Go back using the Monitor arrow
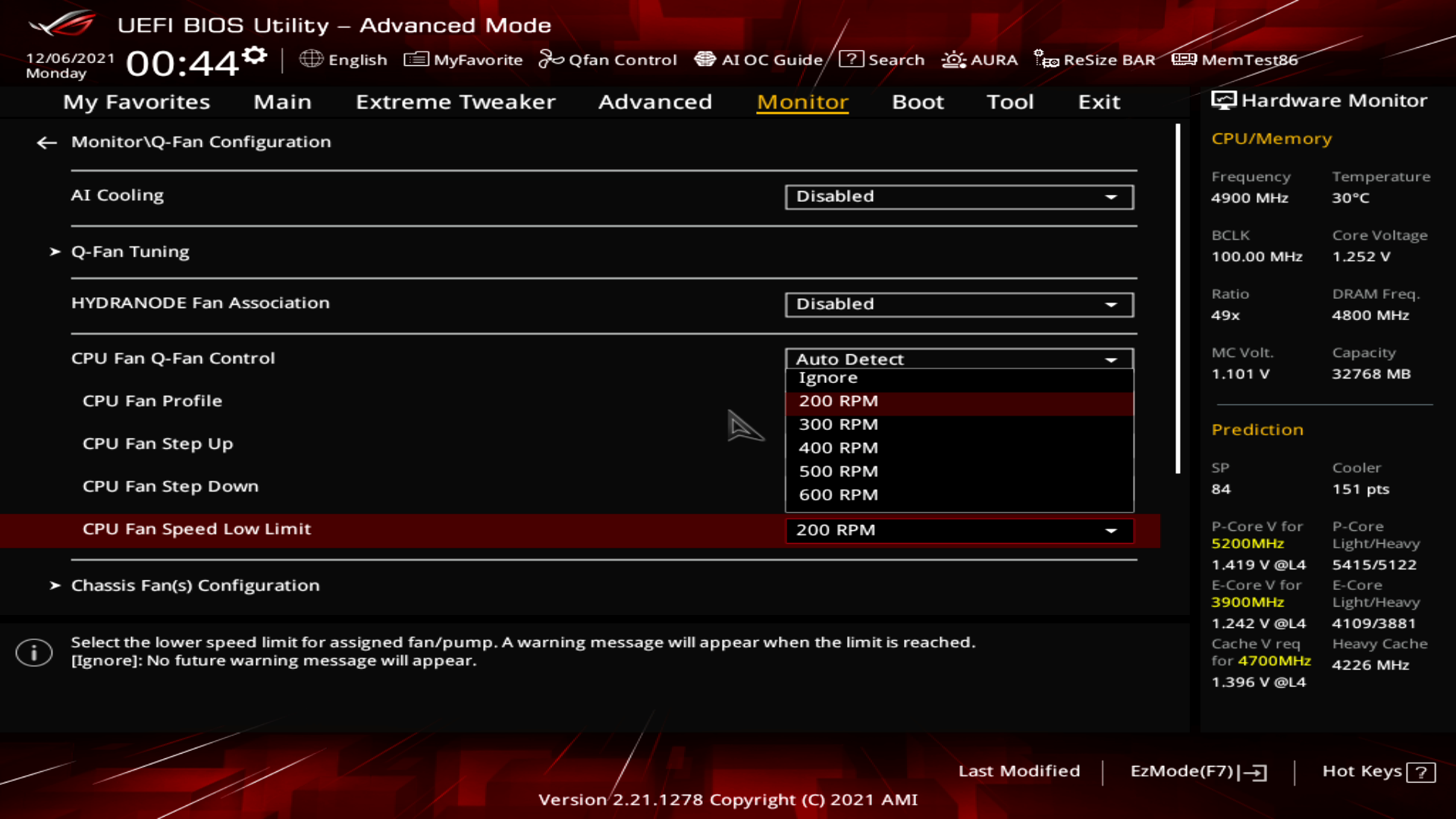 pos(47,143)
